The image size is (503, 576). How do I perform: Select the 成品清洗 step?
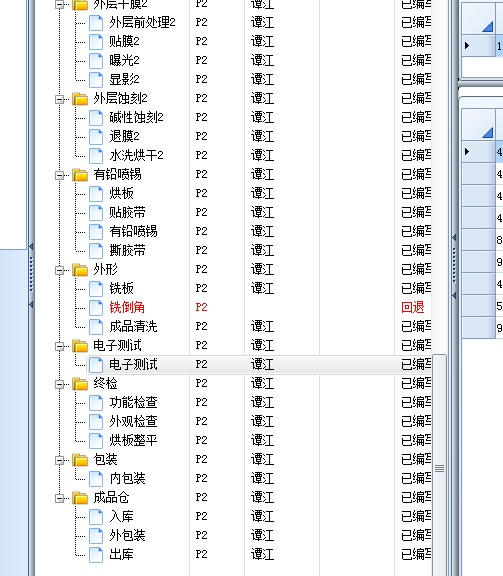(133, 326)
